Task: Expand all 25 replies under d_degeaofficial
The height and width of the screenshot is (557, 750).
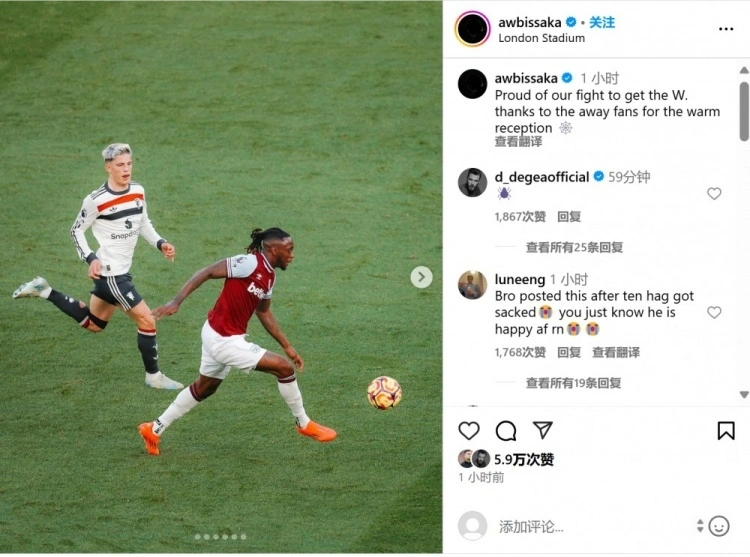Action: click(574, 247)
